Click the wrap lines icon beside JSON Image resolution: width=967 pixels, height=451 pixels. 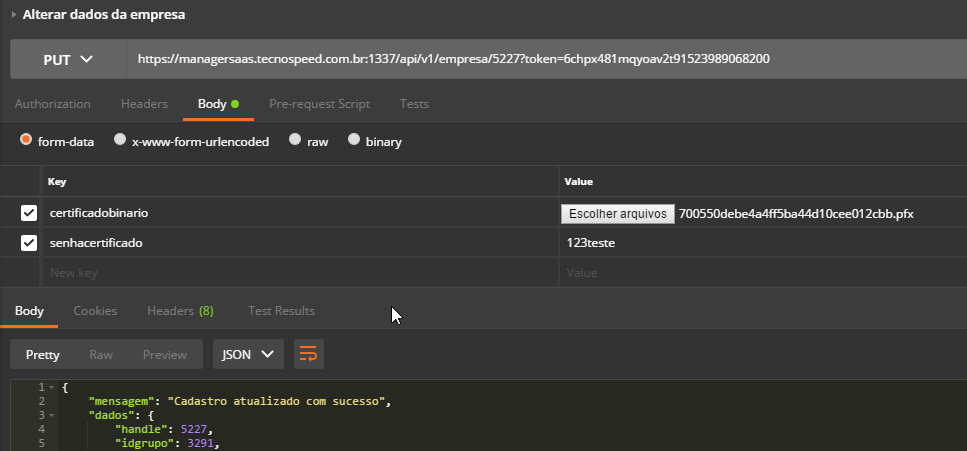pyautogui.click(x=309, y=354)
